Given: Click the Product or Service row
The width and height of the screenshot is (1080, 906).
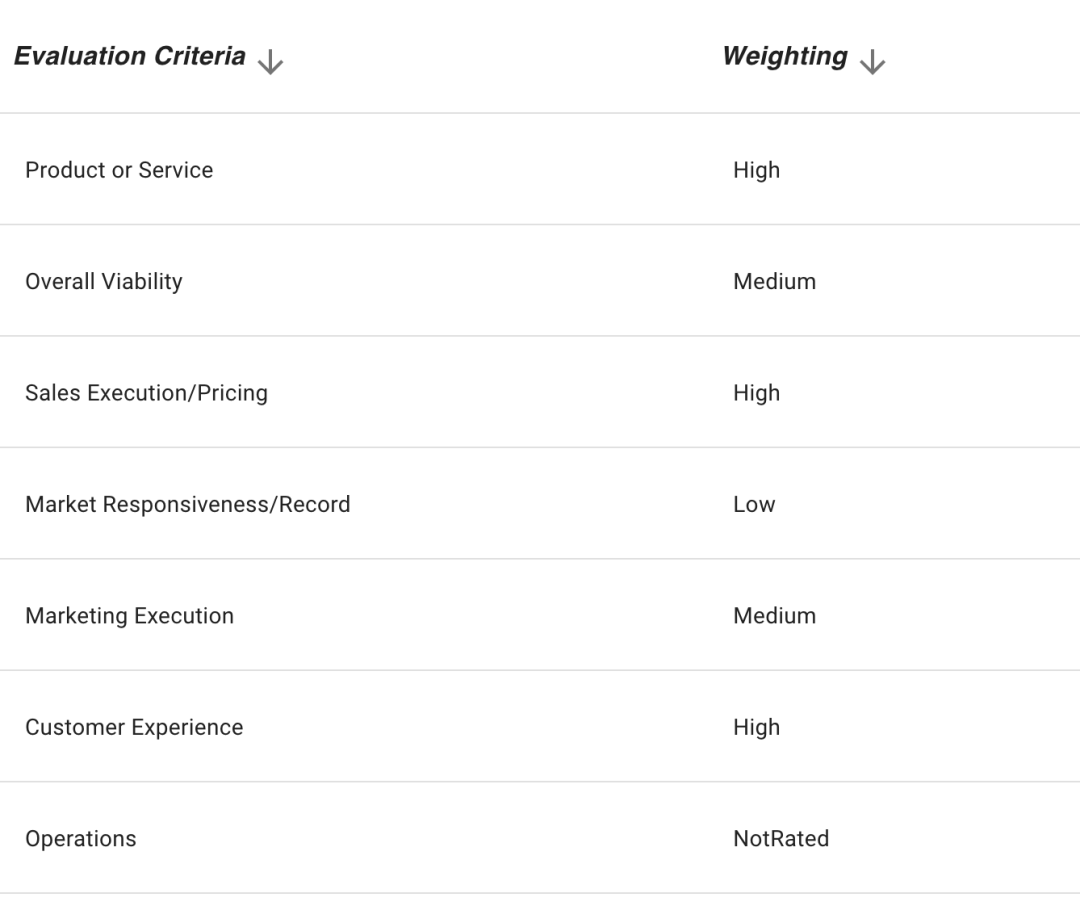Looking at the screenshot, I should coord(540,169).
